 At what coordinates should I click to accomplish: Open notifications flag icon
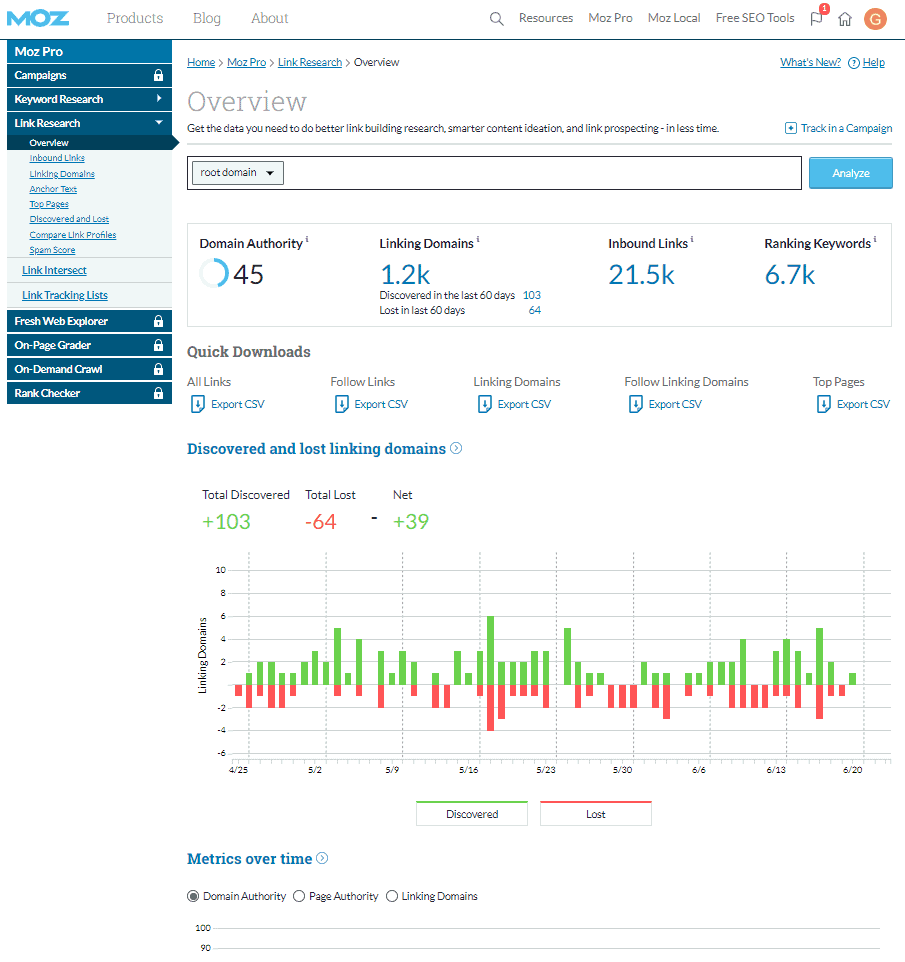tap(816, 18)
